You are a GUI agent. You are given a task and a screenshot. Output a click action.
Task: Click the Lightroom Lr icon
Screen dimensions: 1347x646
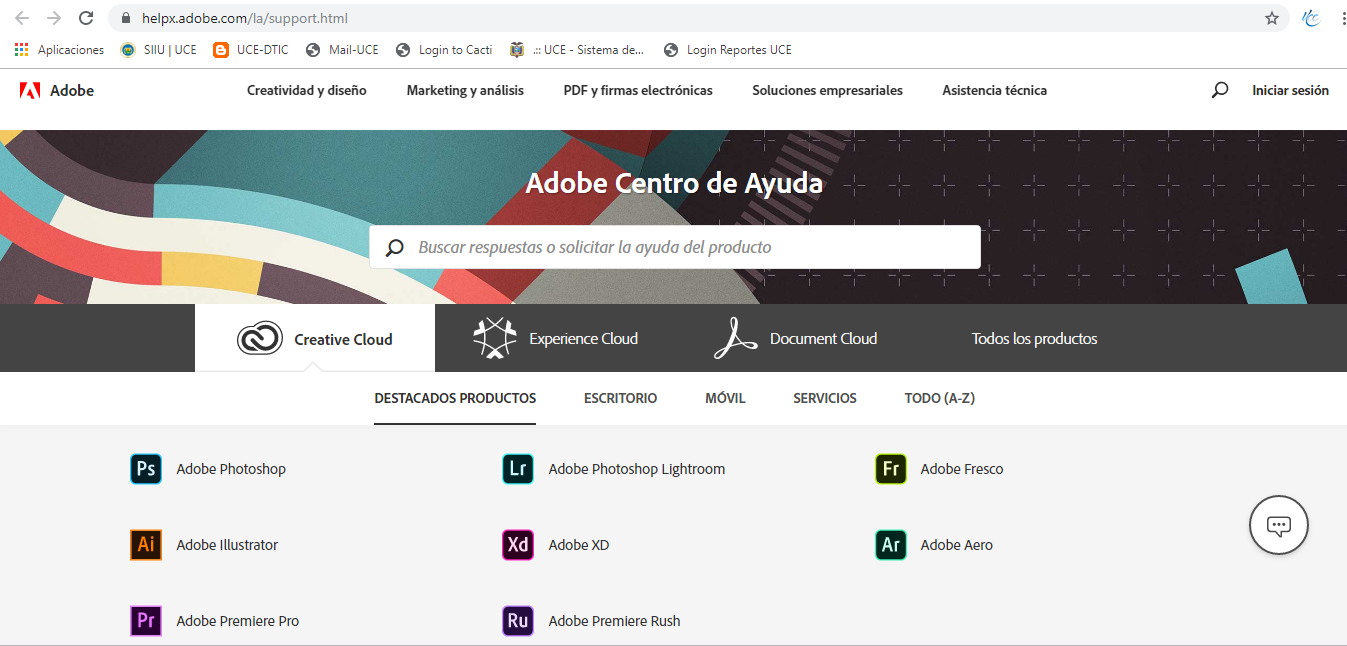pyautogui.click(x=518, y=469)
